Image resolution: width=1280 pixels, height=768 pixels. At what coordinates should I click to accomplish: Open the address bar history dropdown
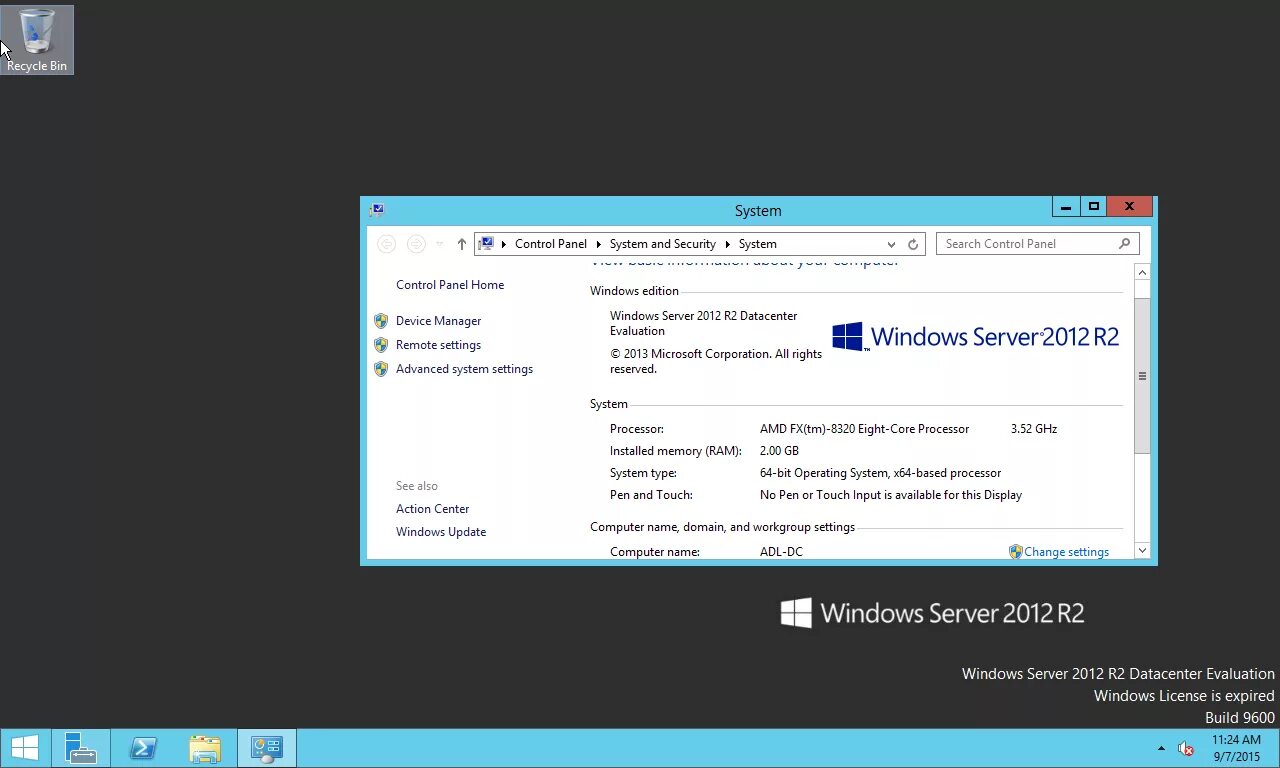[x=891, y=244]
